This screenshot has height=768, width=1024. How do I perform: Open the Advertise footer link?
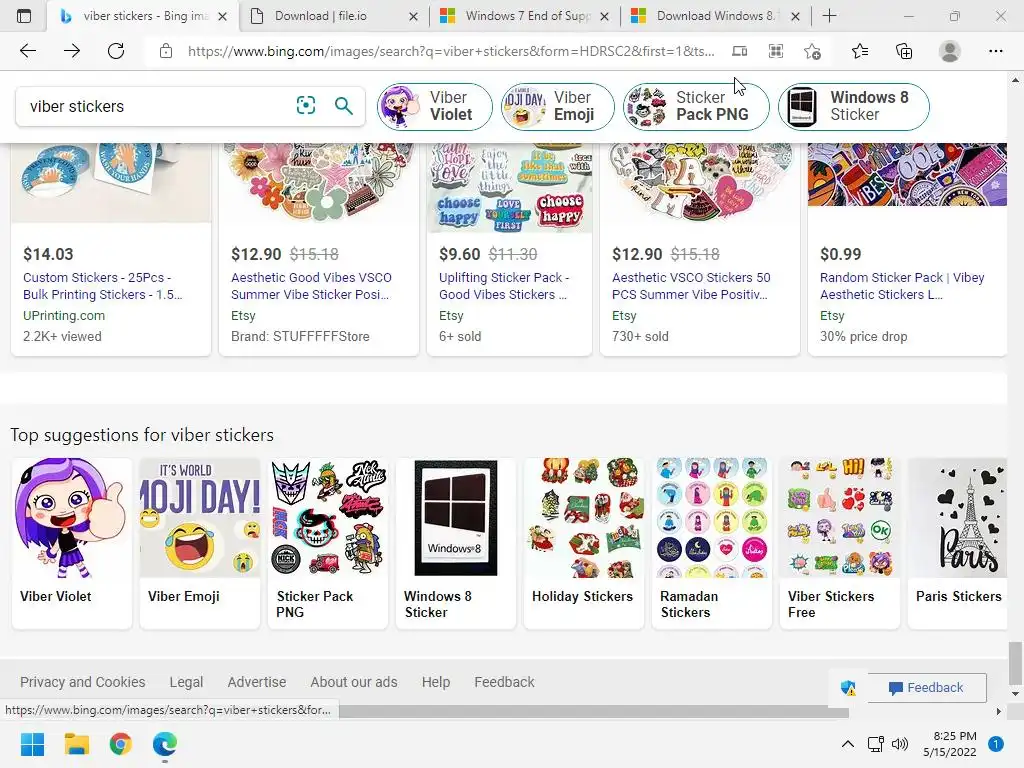pos(257,682)
